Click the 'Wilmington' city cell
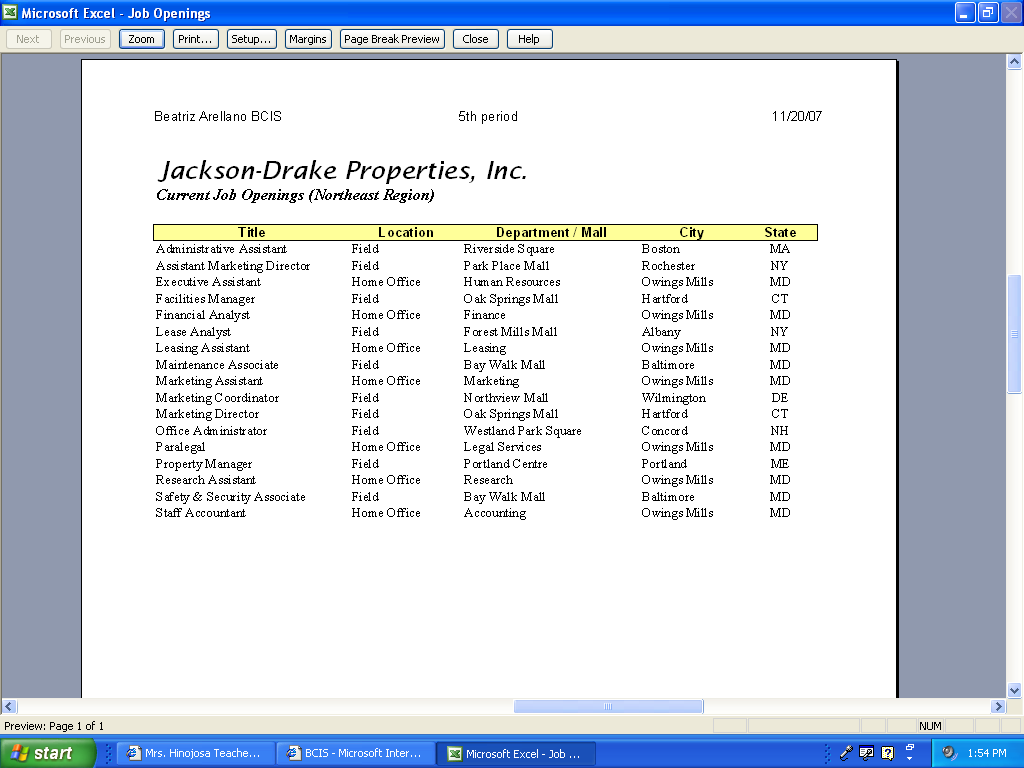This screenshot has height=768, width=1024. [x=674, y=398]
